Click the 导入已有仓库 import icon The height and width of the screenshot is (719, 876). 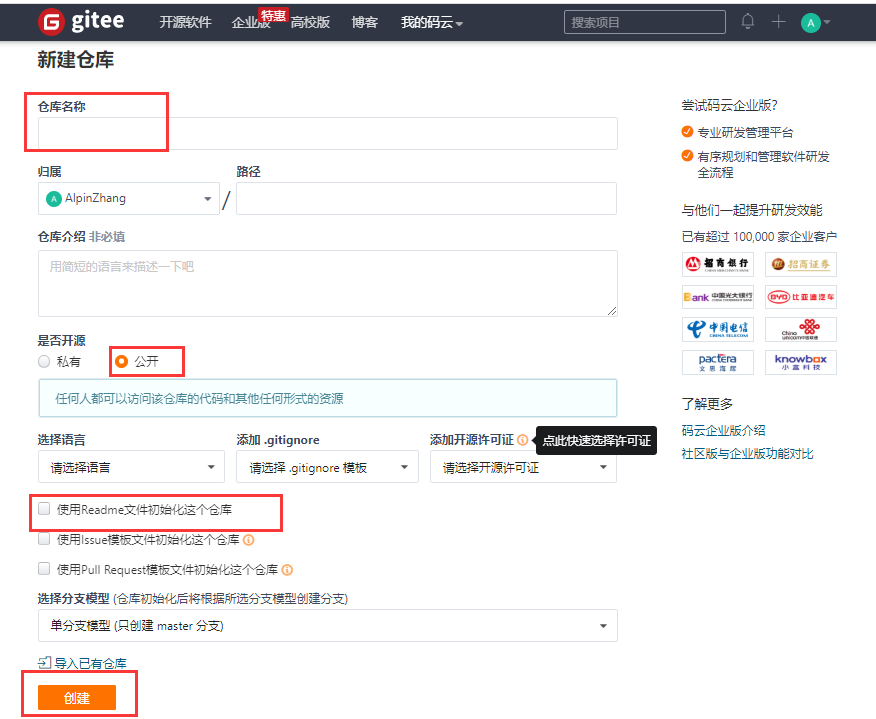[44, 663]
